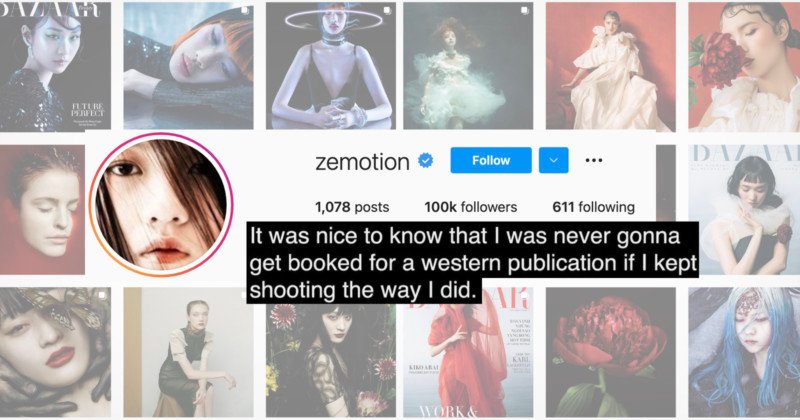Open the underwater white dress photo
This screenshot has height=420, width=800.
[x=468, y=66]
